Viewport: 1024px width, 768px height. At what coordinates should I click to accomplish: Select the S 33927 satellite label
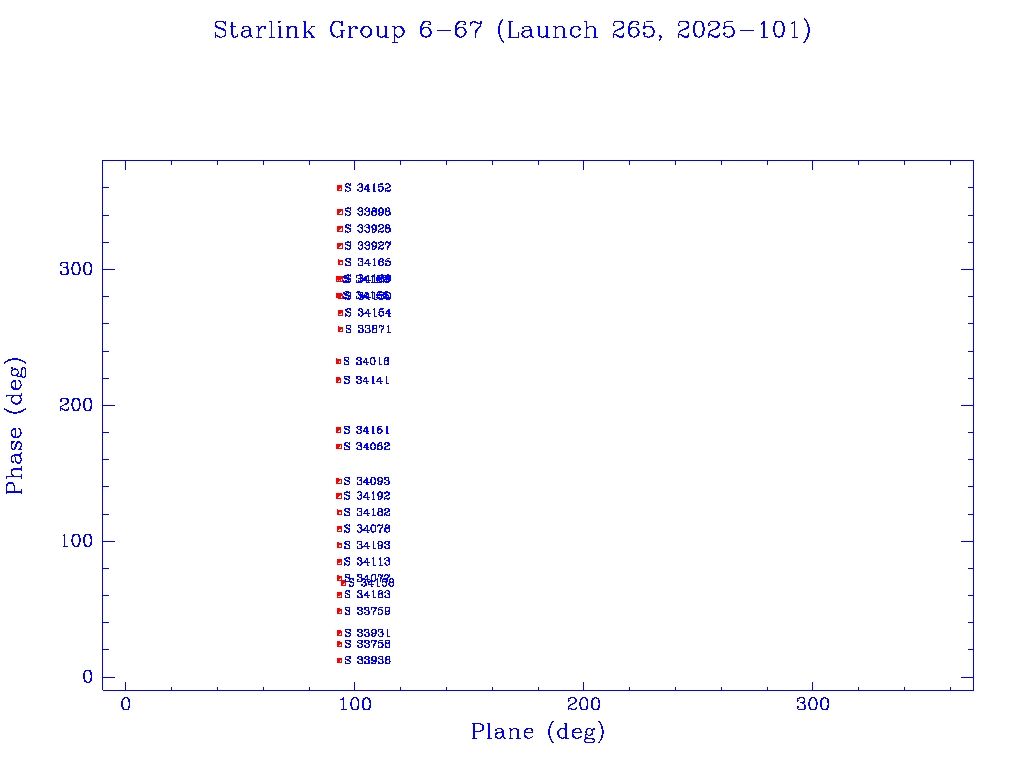pyautogui.click(x=368, y=246)
